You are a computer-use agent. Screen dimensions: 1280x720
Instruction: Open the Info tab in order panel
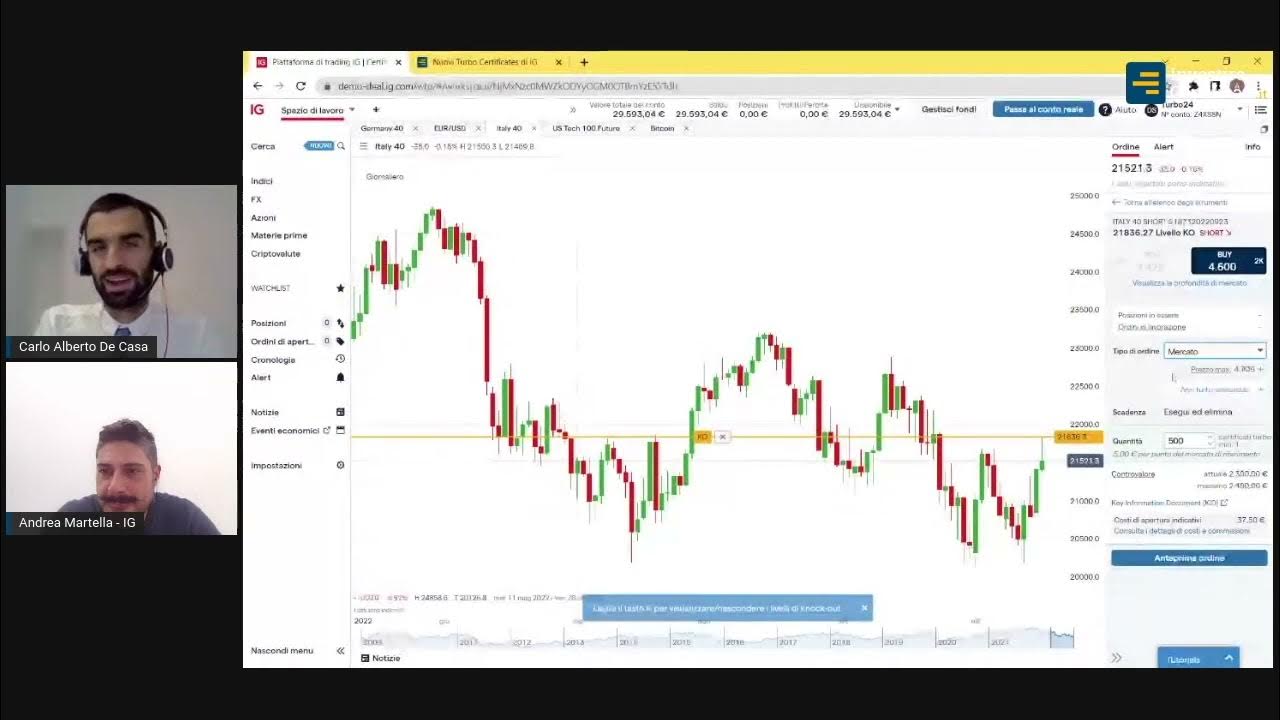1252,147
